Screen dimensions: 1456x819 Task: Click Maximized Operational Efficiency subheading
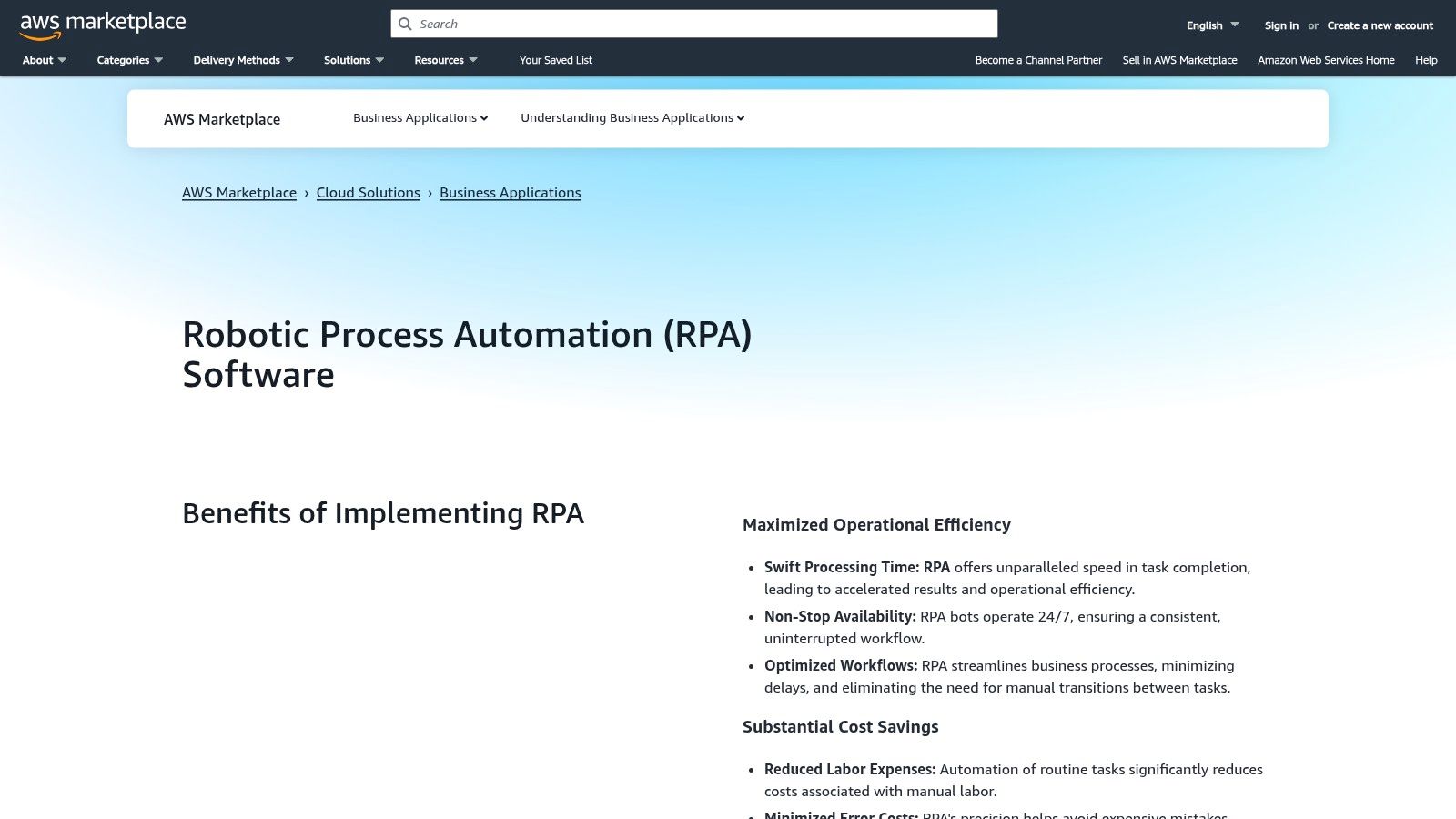tap(876, 525)
